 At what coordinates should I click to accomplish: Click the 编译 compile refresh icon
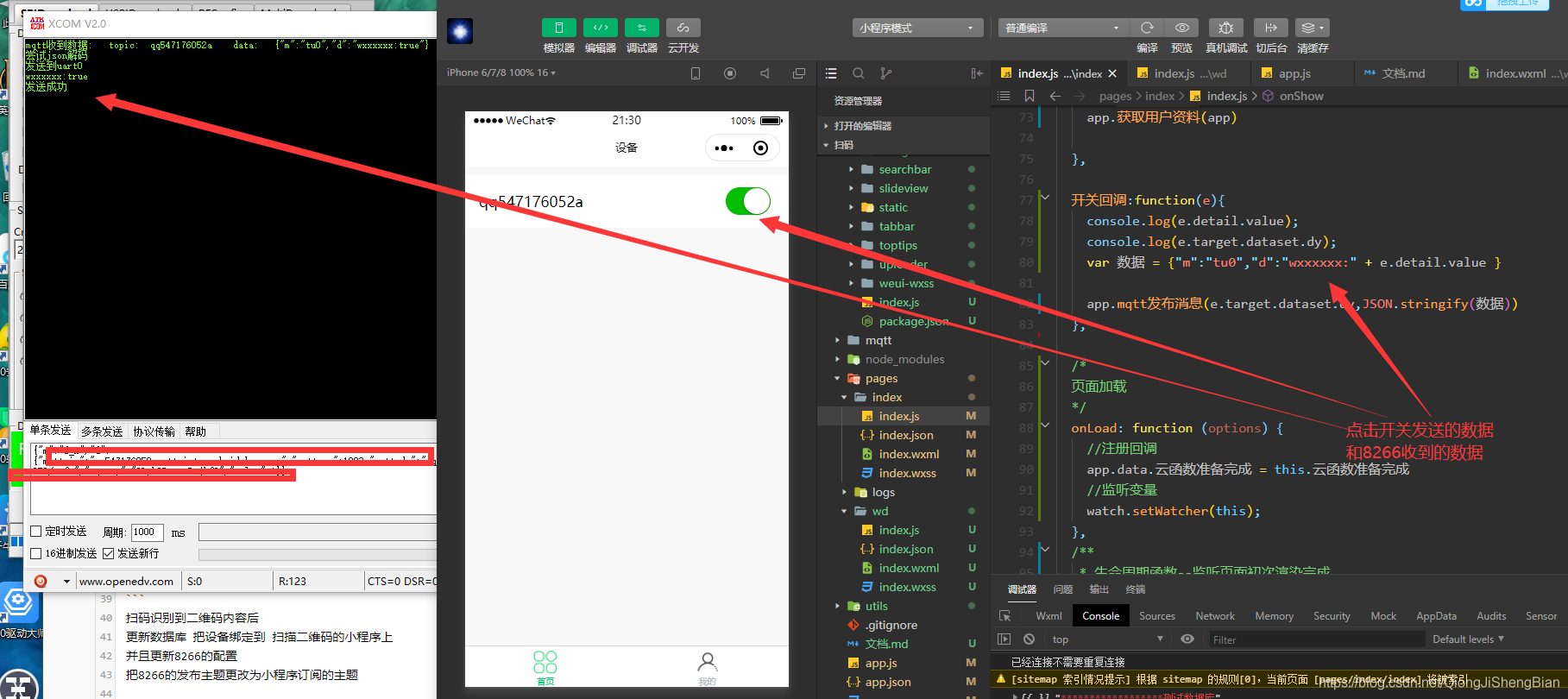[x=1147, y=28]
